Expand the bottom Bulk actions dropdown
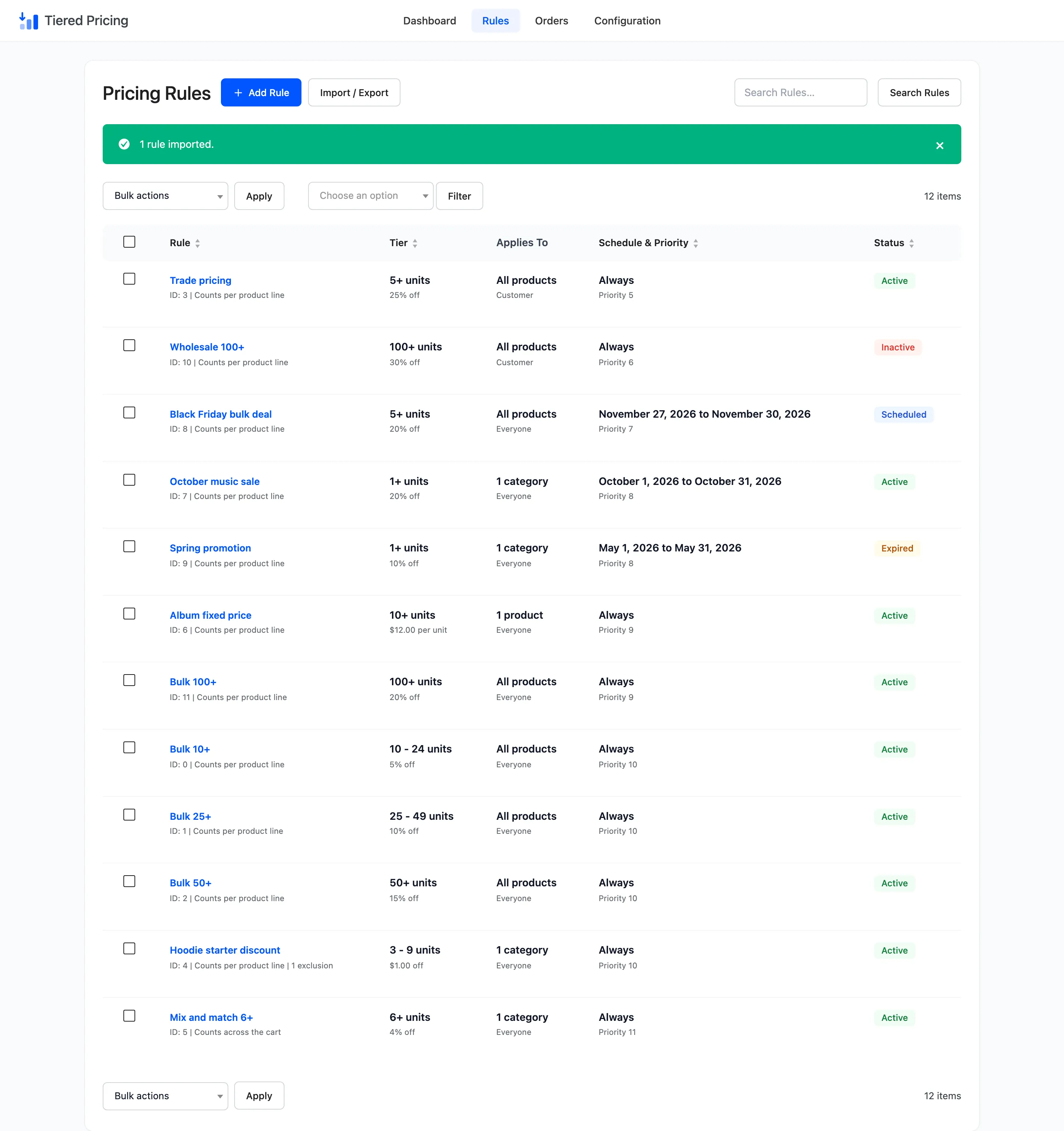 point(166,1096)
